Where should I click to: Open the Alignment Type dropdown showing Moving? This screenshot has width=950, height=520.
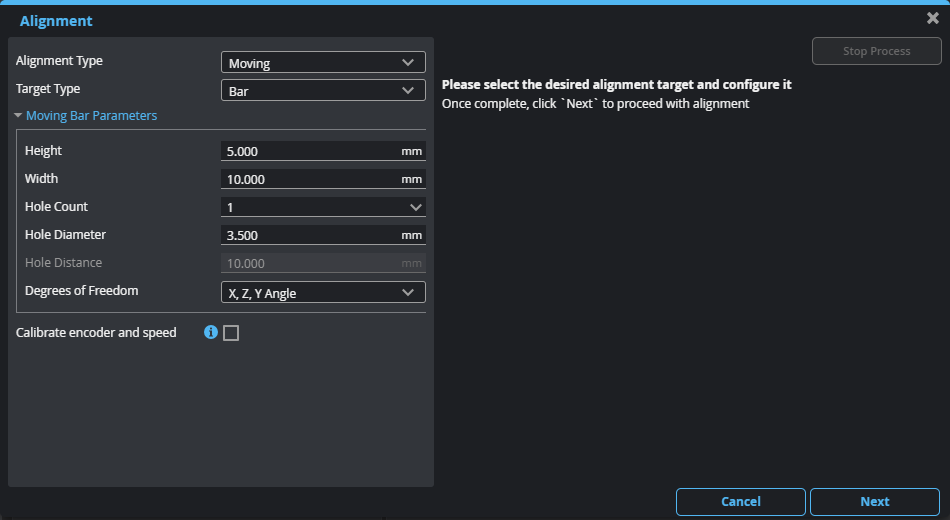(x=322, y=63)
